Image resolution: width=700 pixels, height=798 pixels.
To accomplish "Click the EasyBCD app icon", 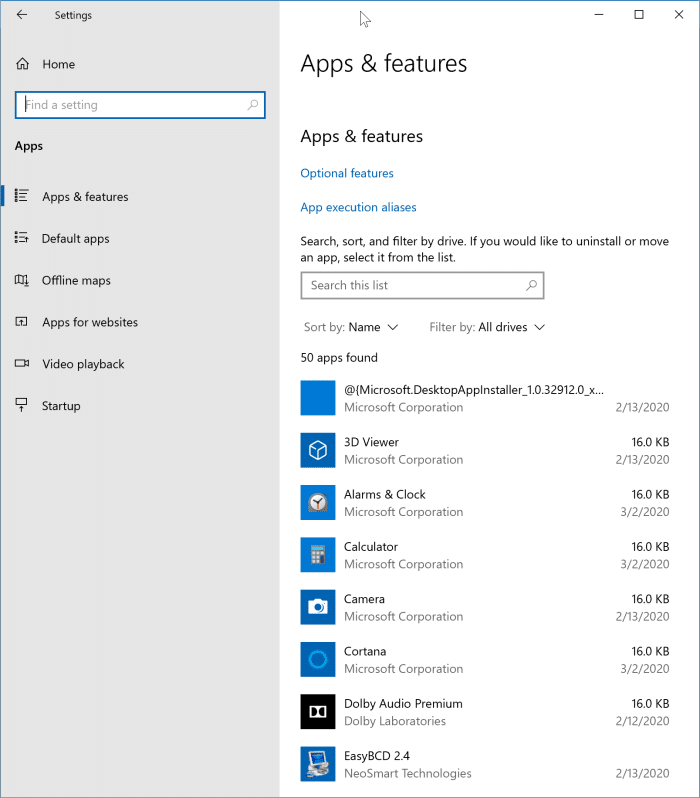I will [318, 764].
